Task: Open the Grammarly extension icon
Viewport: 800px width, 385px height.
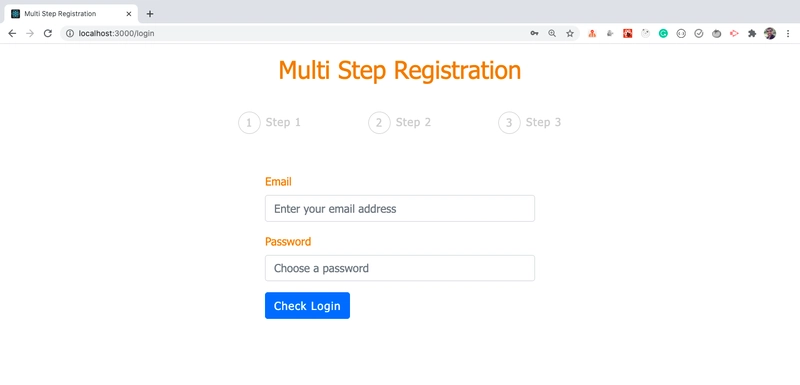Action: pyautogui.click(x=663, y=34)
